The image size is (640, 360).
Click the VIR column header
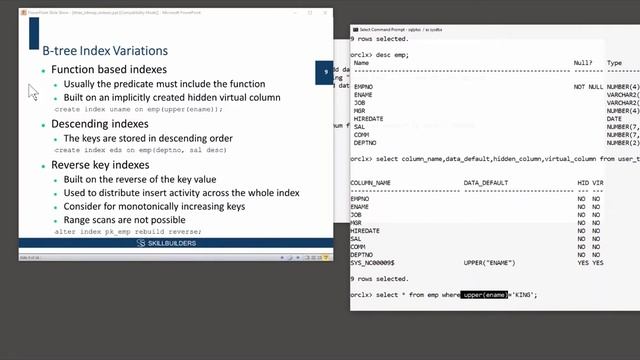coord(598,183)
